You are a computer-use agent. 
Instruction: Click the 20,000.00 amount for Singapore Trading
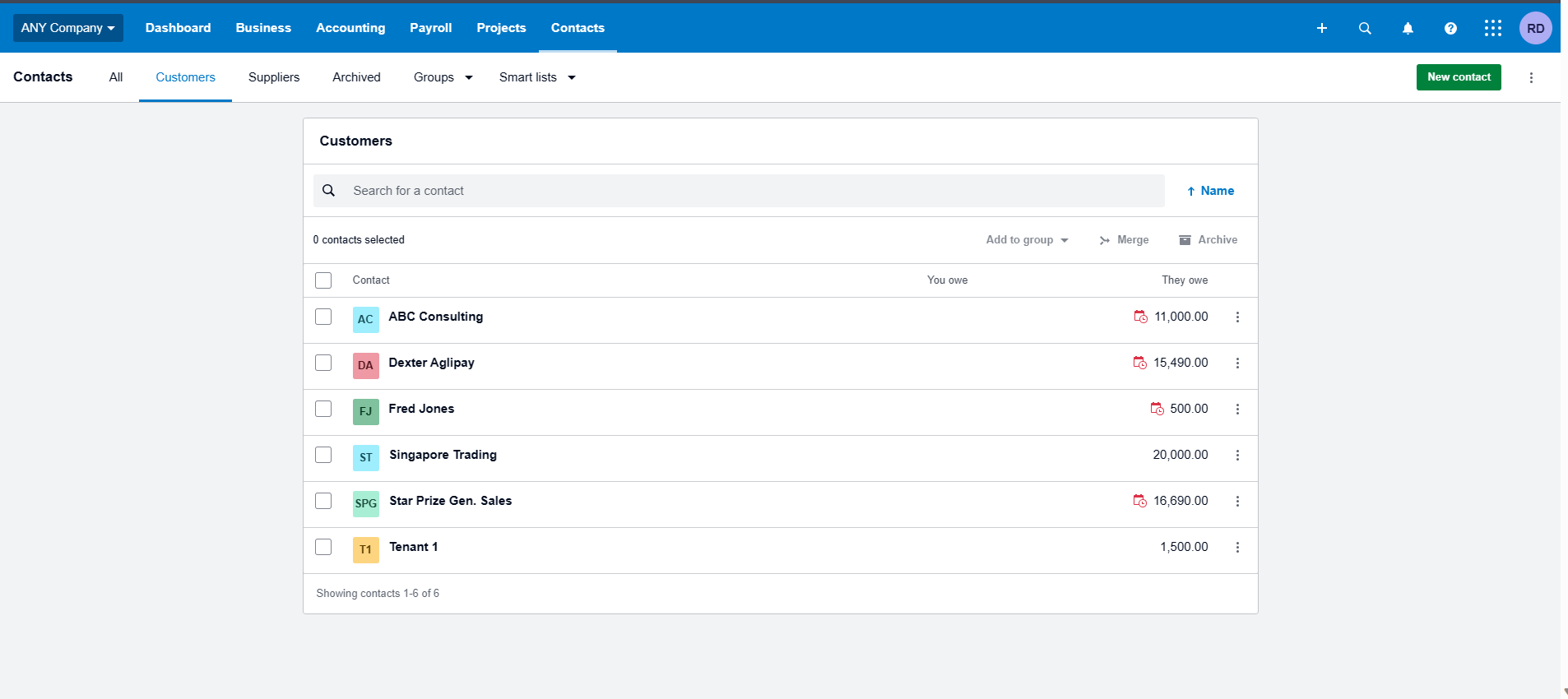[x=1181, y=455]
